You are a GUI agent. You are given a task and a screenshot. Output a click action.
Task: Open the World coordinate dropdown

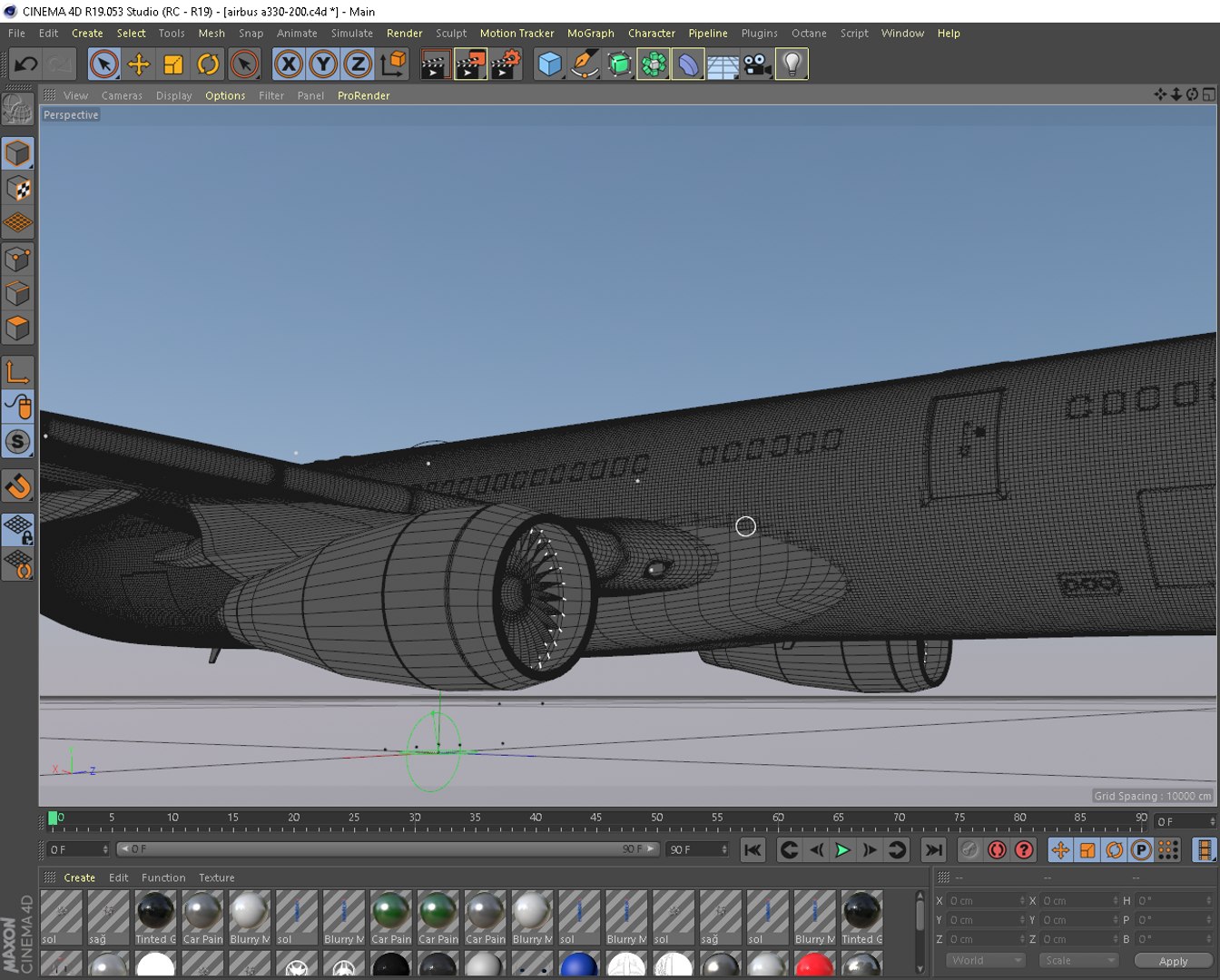click(x=985, y=960)
